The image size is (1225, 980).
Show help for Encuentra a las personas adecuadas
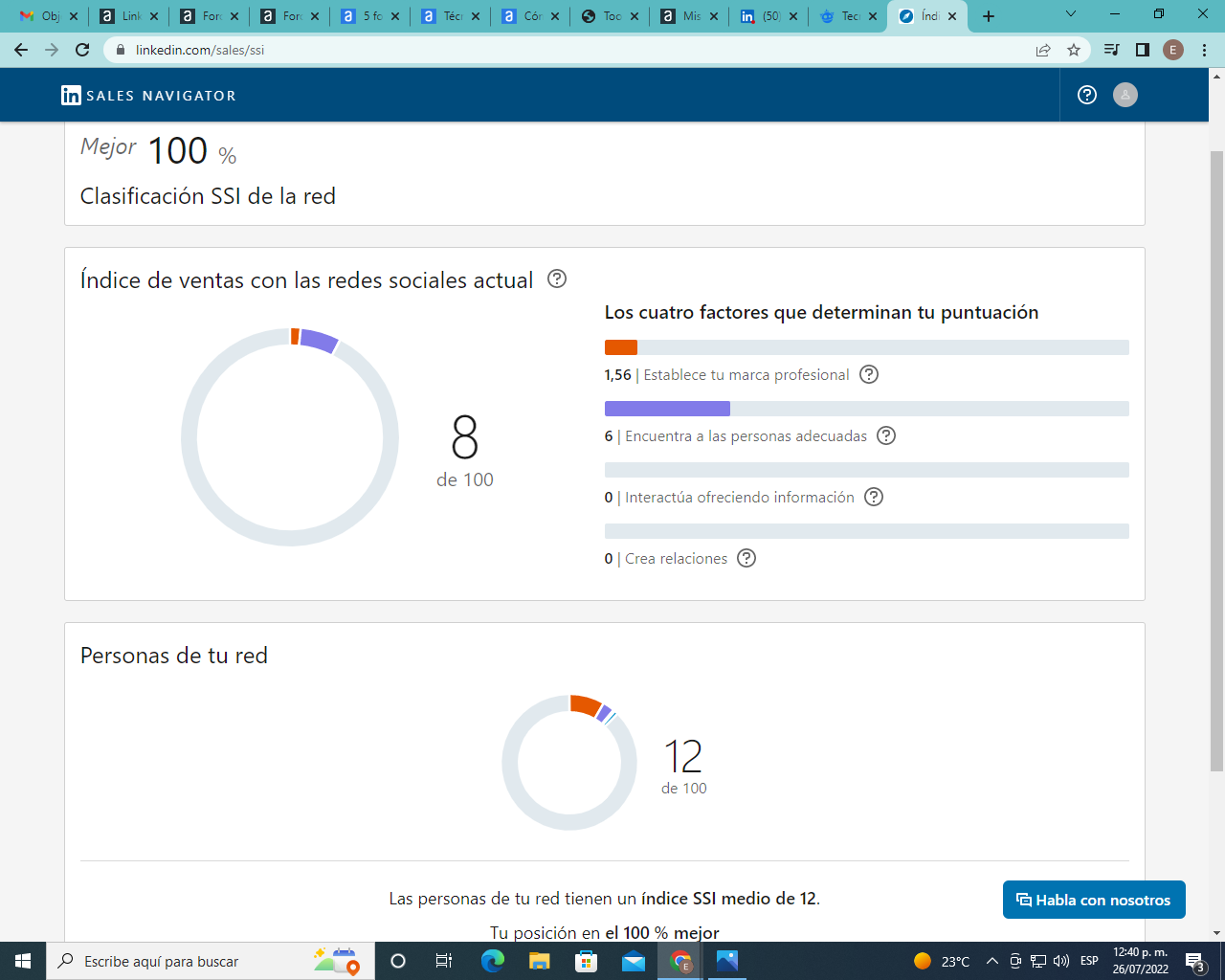tap(887, 435)
